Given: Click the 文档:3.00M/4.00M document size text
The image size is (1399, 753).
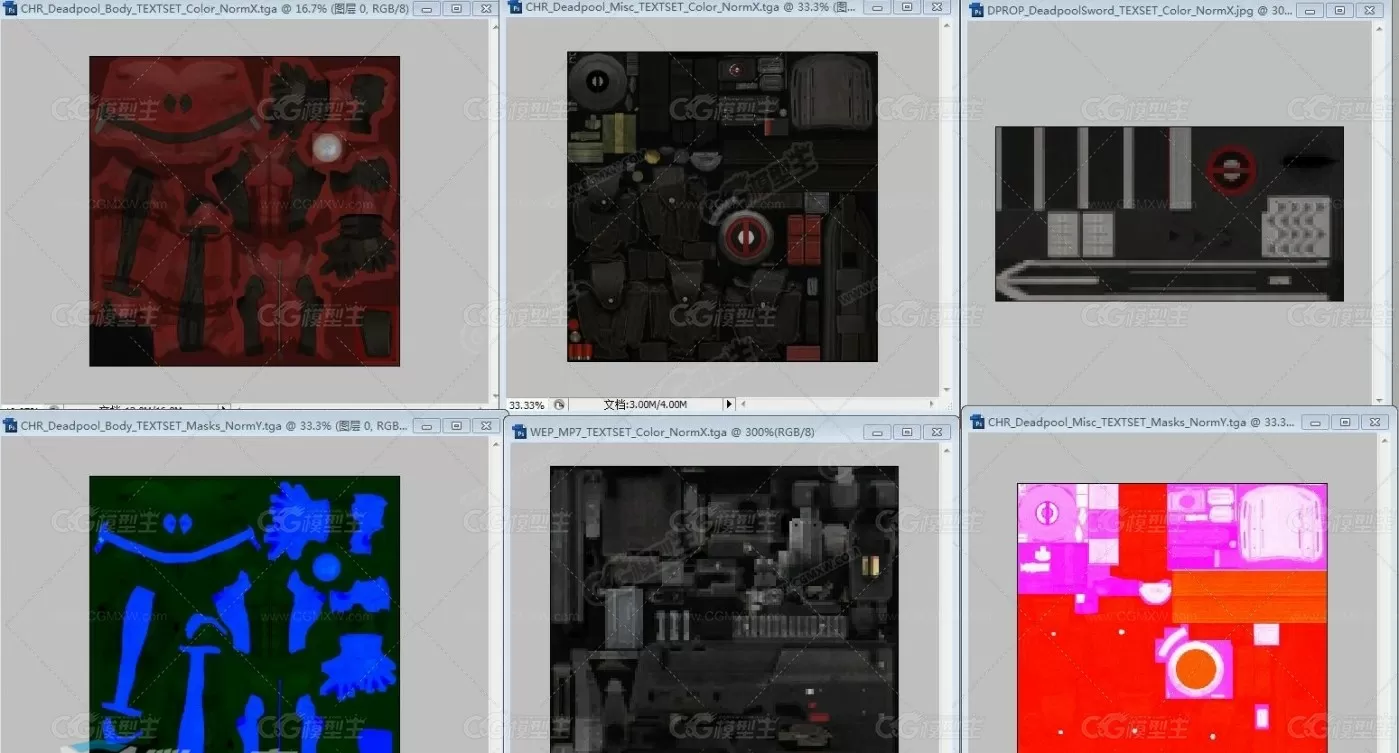Looking at the screenshot, I should [x=645, y=405].
